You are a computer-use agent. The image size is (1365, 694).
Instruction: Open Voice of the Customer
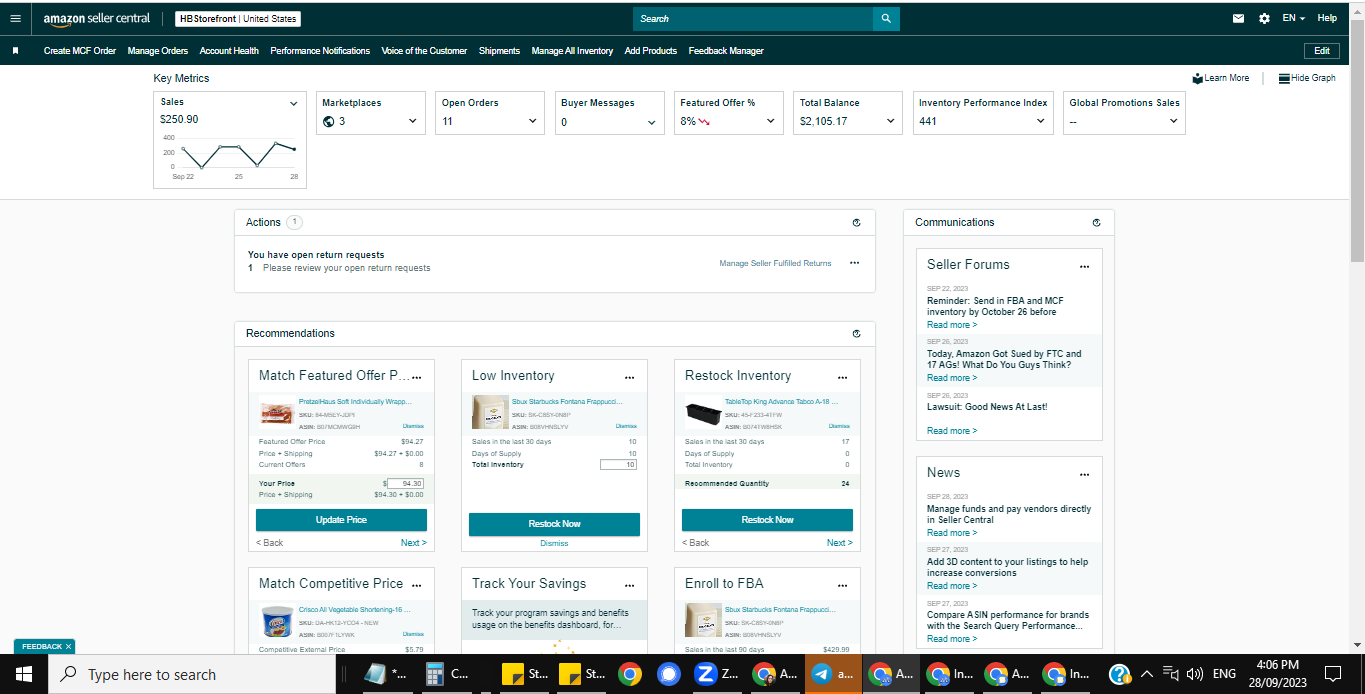(424, 51)
